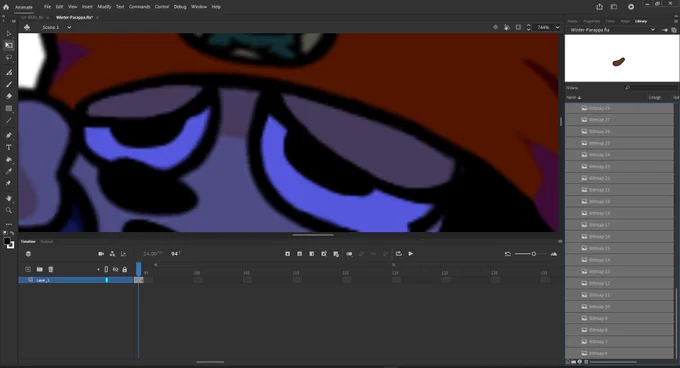Adjust the timeline zoom slider
Viewport: 680px width, 368px height.
point(533,254)
